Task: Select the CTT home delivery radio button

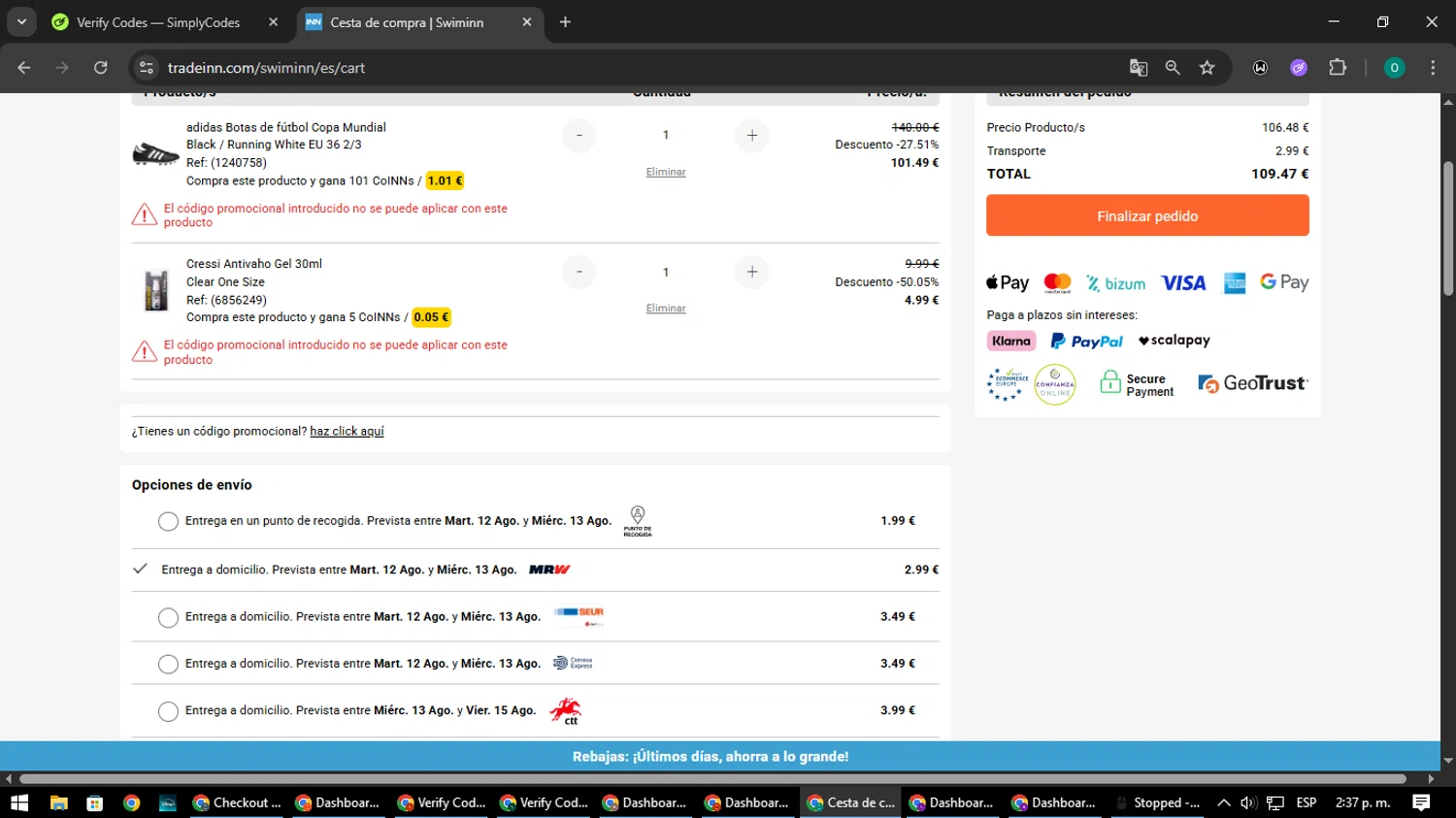Action: click(x=168, y=711)
